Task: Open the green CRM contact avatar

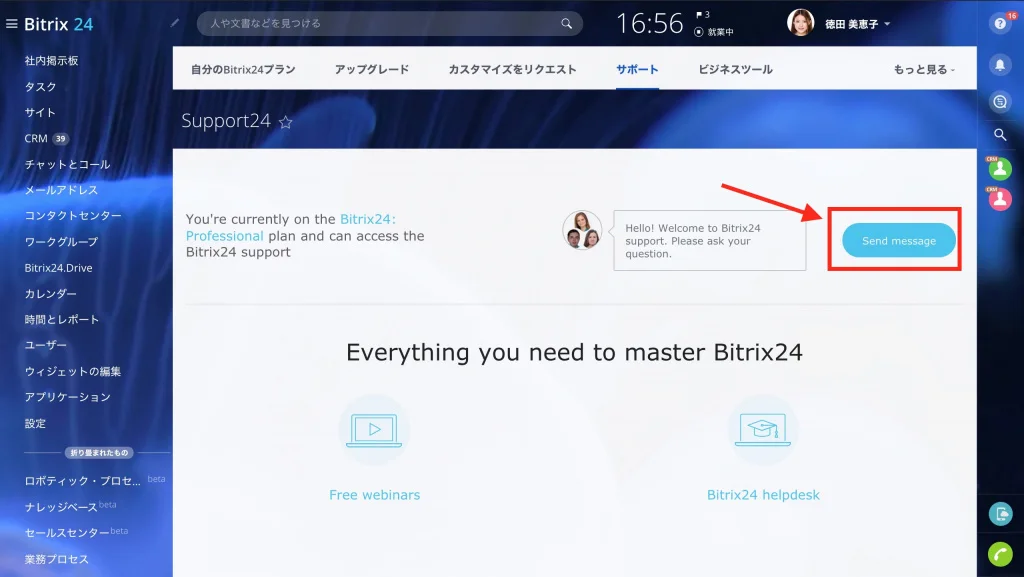Action: click(x=1000, y=168)
